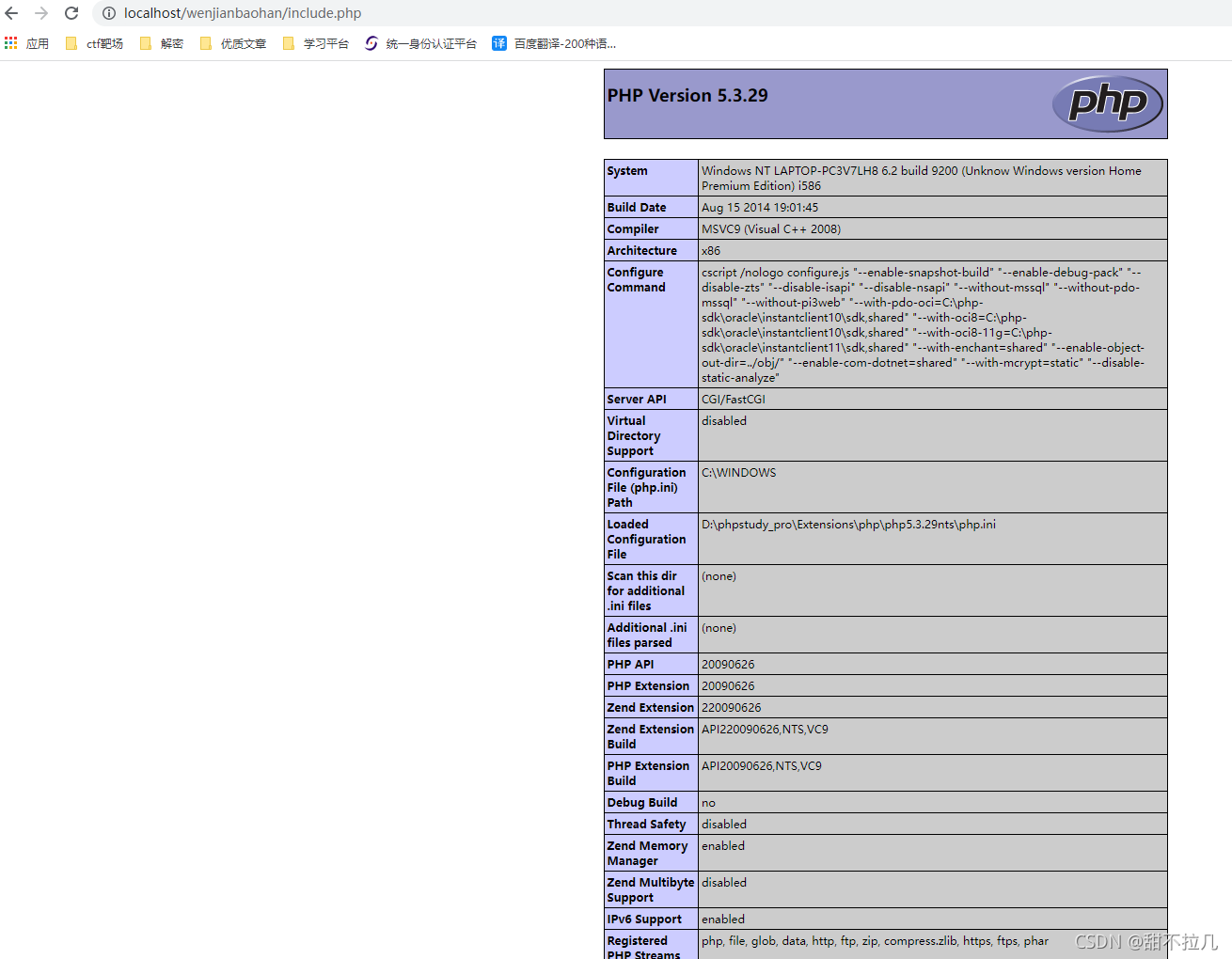
Task: Click the 'Server API' row label
Action: 637,399
